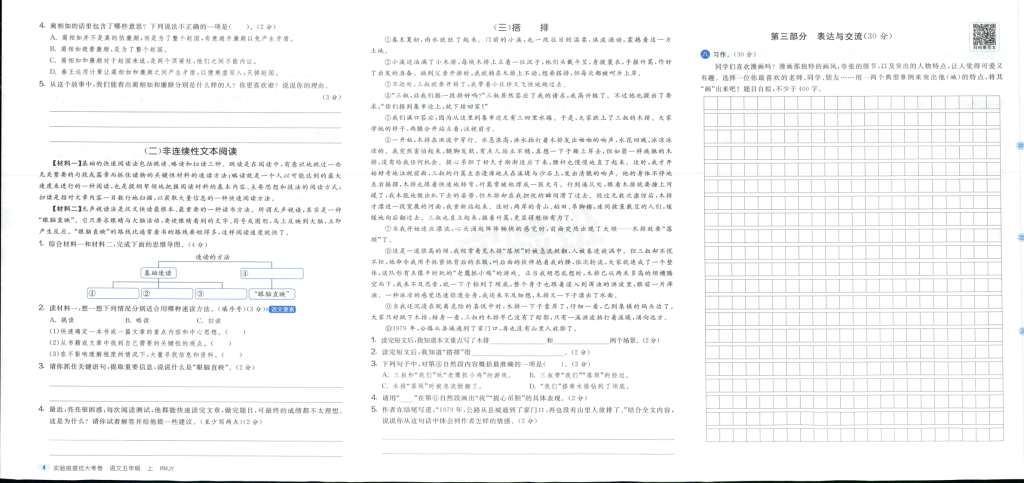This screenshot has height=483, width=1024.
Task: Click the footer text 实验班提优大考卷
Action: 78,468
